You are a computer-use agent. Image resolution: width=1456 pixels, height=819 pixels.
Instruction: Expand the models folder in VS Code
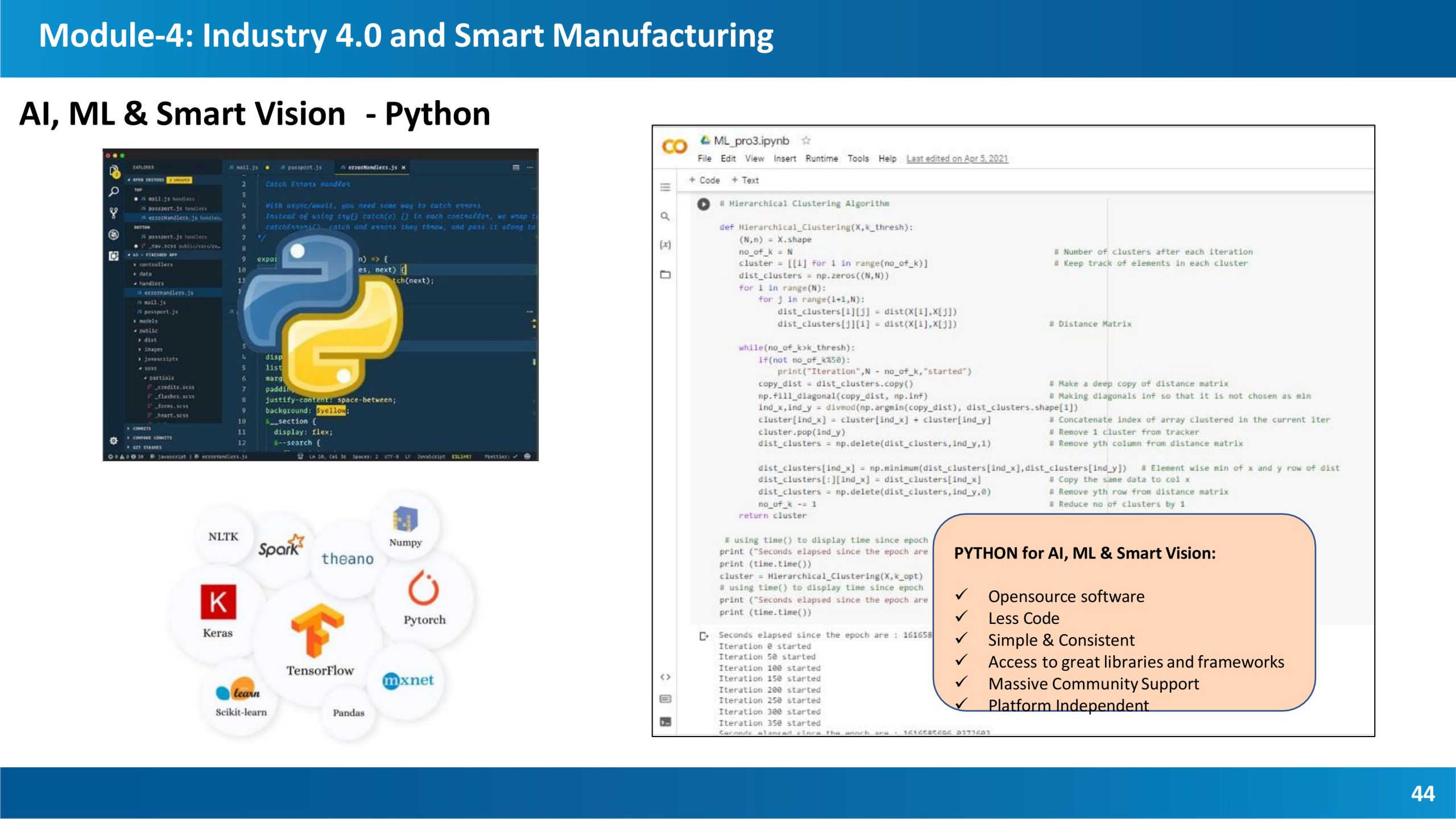pyautogui.click(x=146, y=321)
